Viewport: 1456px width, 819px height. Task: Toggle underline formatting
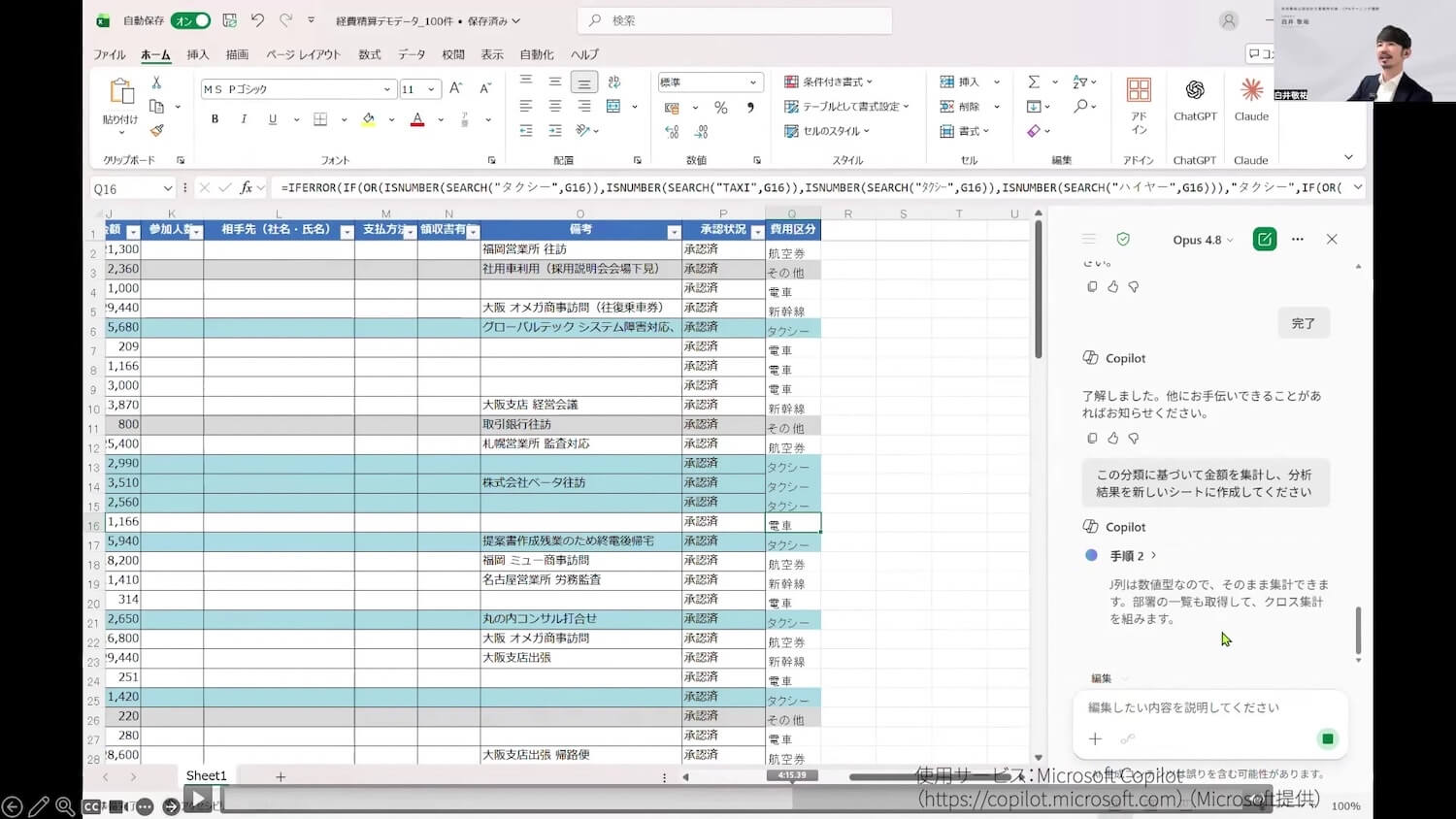pos(273,119)
